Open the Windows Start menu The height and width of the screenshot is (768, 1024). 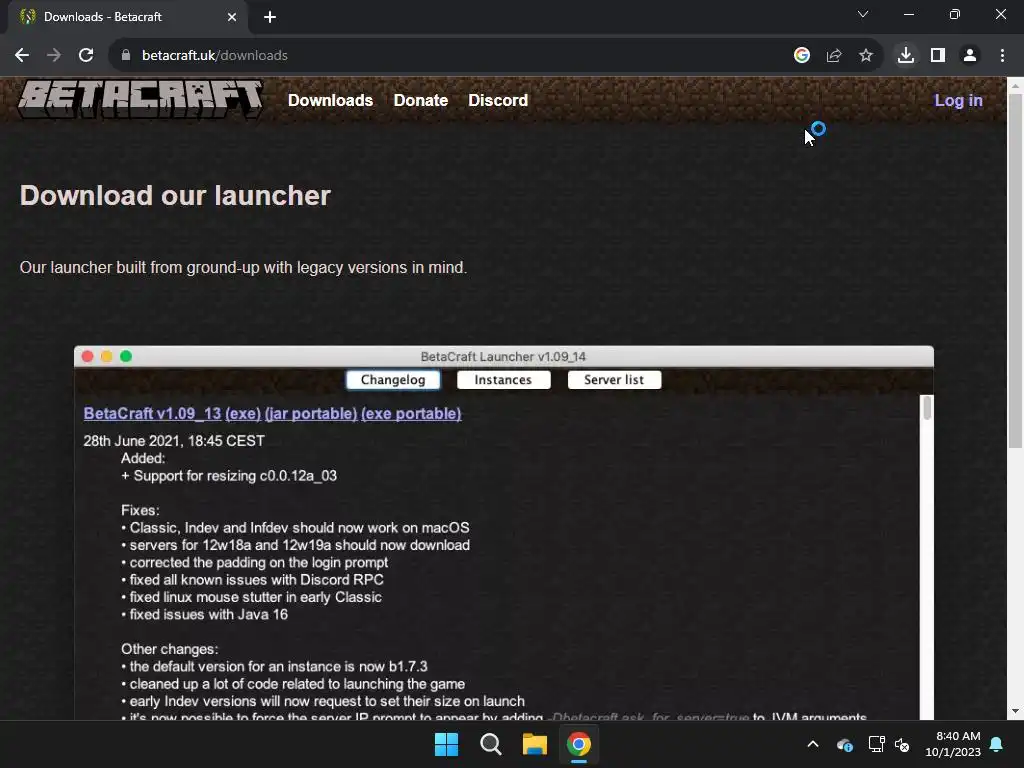[x=446, y=744]
